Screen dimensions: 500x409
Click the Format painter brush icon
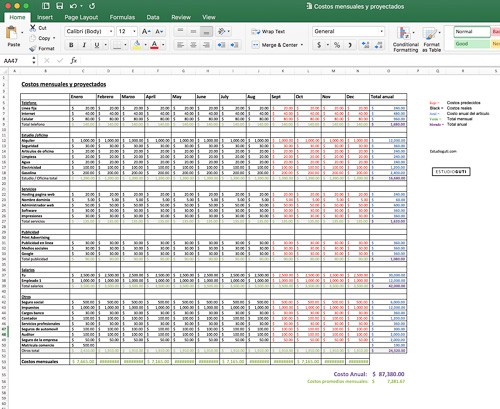[x=33, y=49]
